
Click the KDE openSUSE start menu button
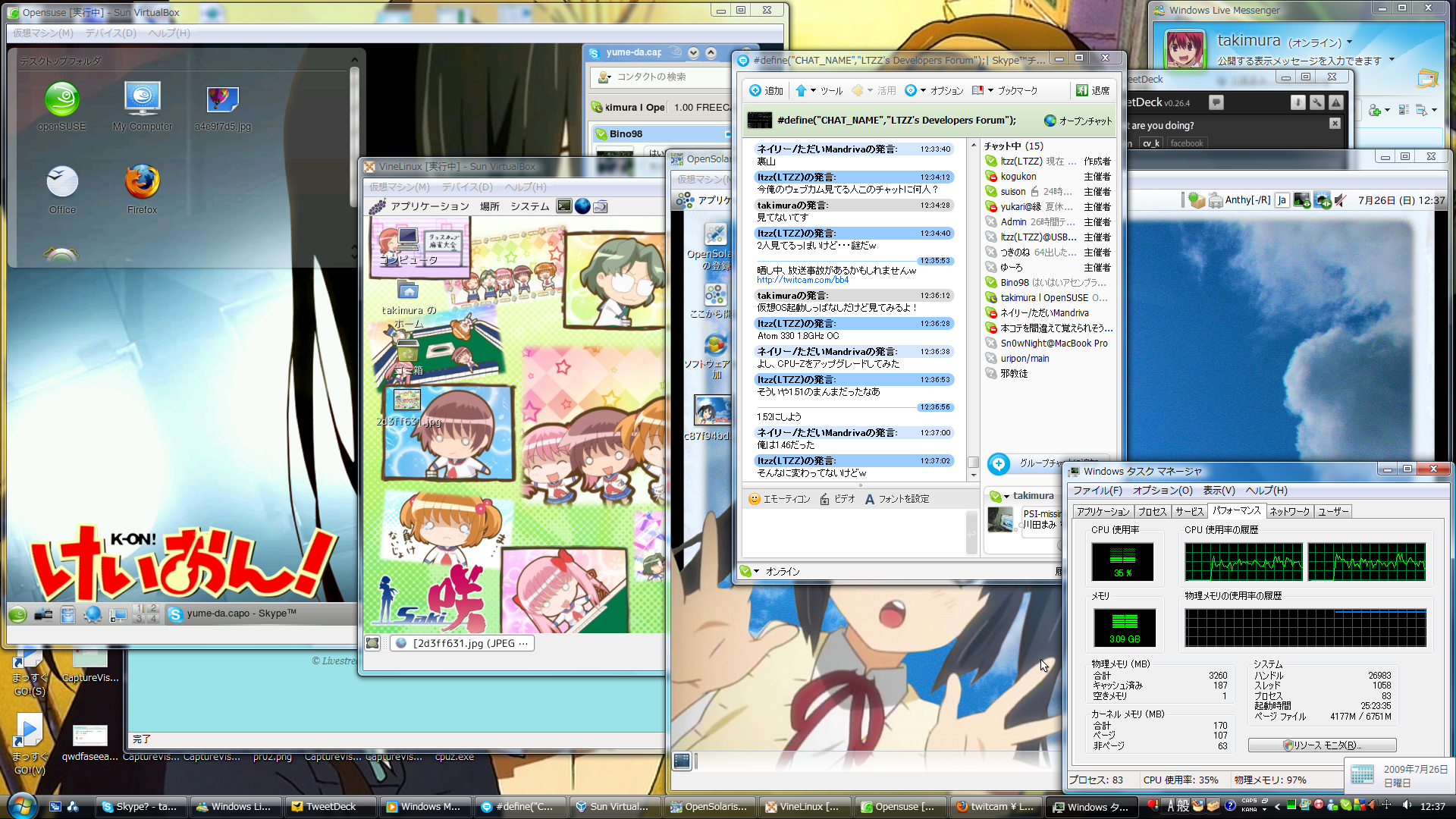tap(17, 614)
